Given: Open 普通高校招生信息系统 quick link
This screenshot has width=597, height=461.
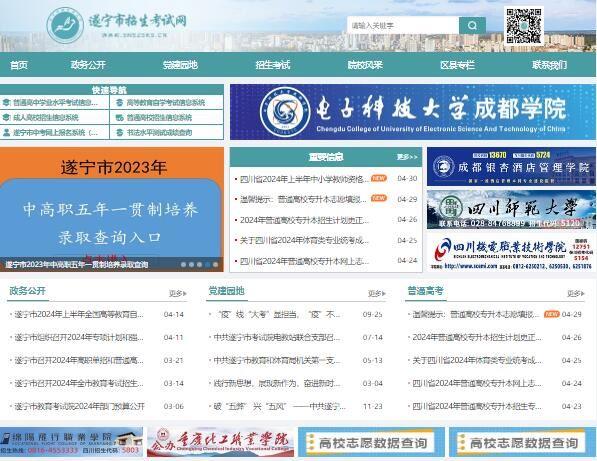Looking at the screenshot, I should [x=159, y=118].
